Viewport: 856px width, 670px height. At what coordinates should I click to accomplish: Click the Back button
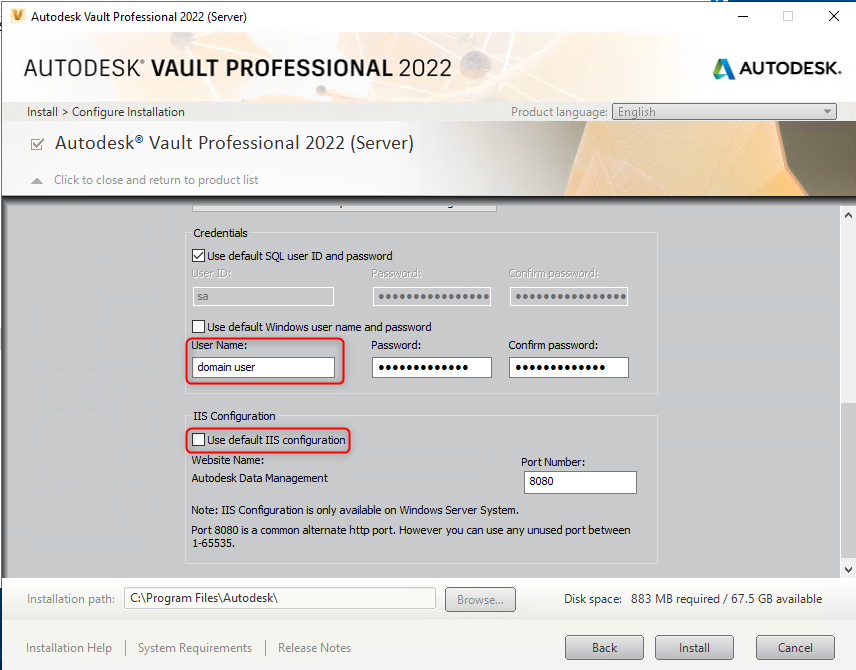point(604,647)
